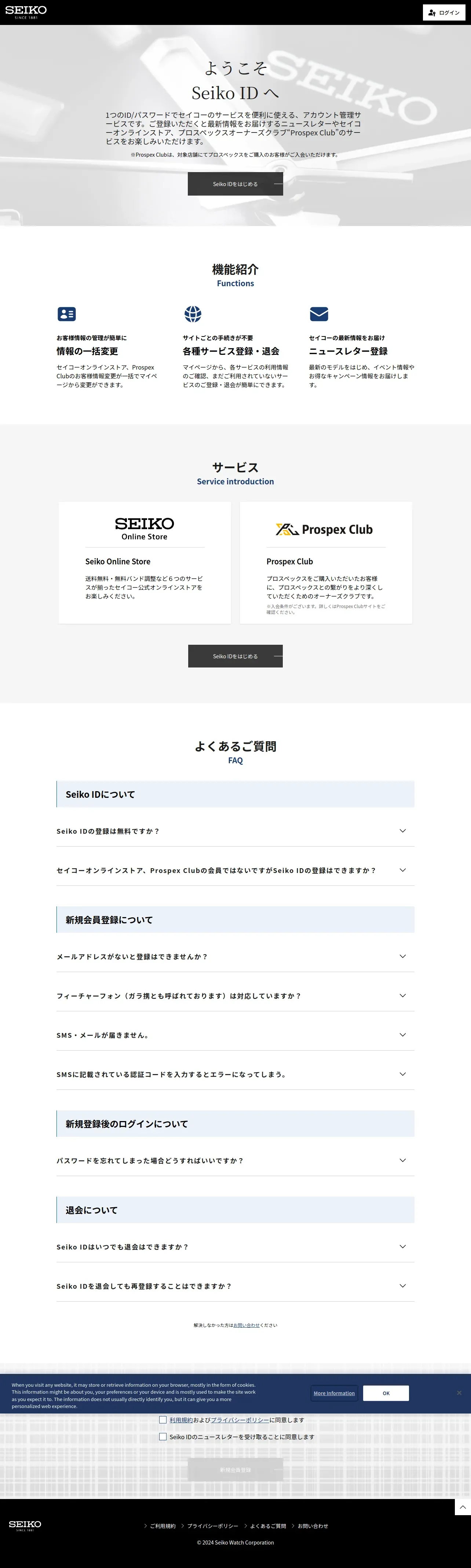Select the ニュースレター登録 heading
This screenshot has width=471, height=1568.
[x=348, y=351]
